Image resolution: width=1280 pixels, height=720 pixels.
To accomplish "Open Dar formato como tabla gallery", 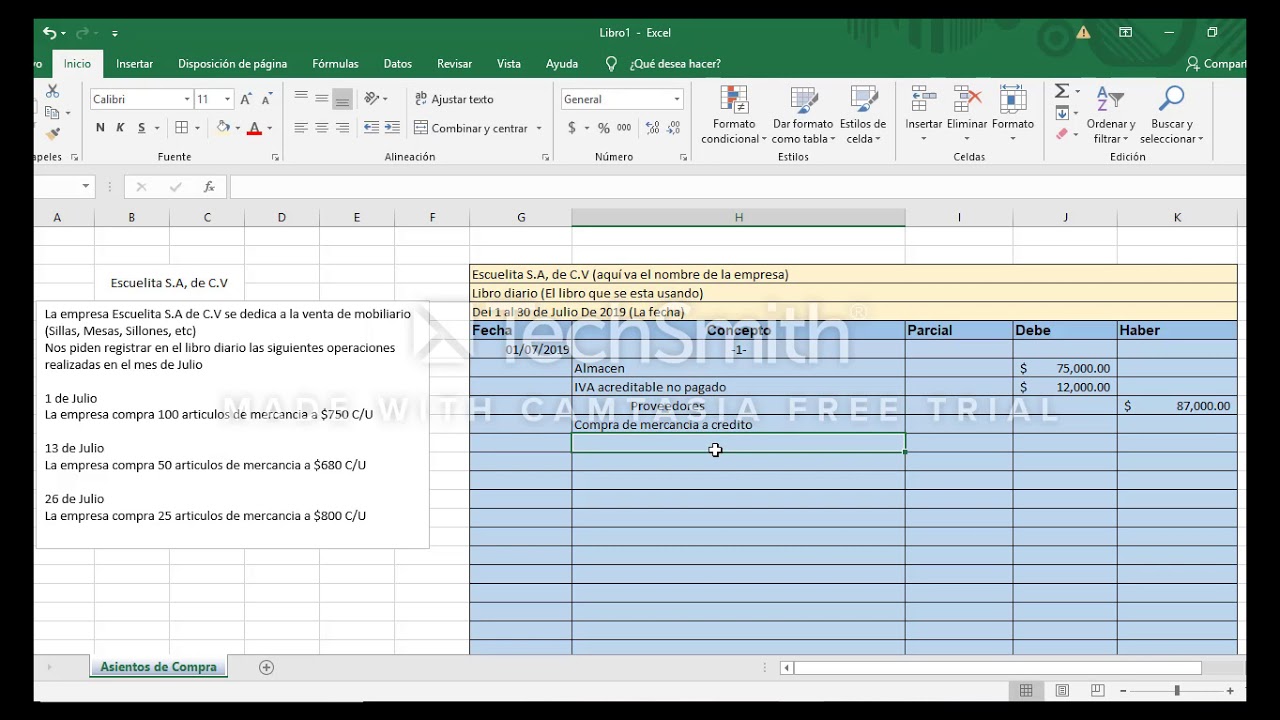I will coord(803,115).
